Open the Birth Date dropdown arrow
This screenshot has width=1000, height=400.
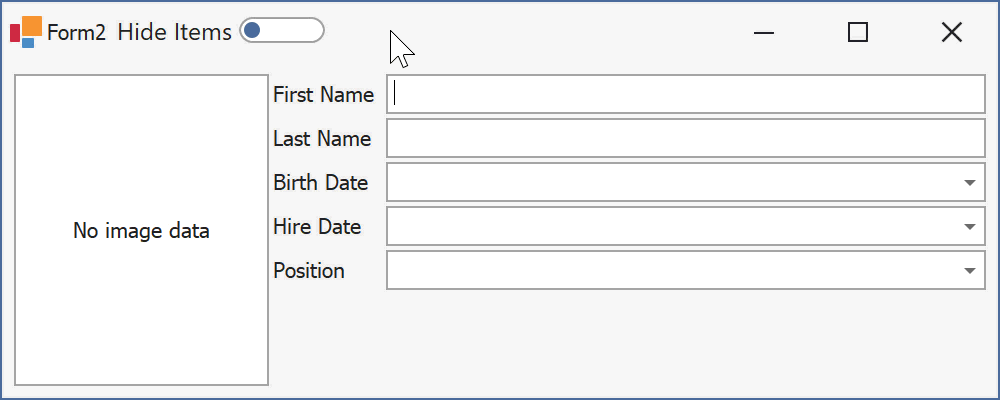coord(970,182)
